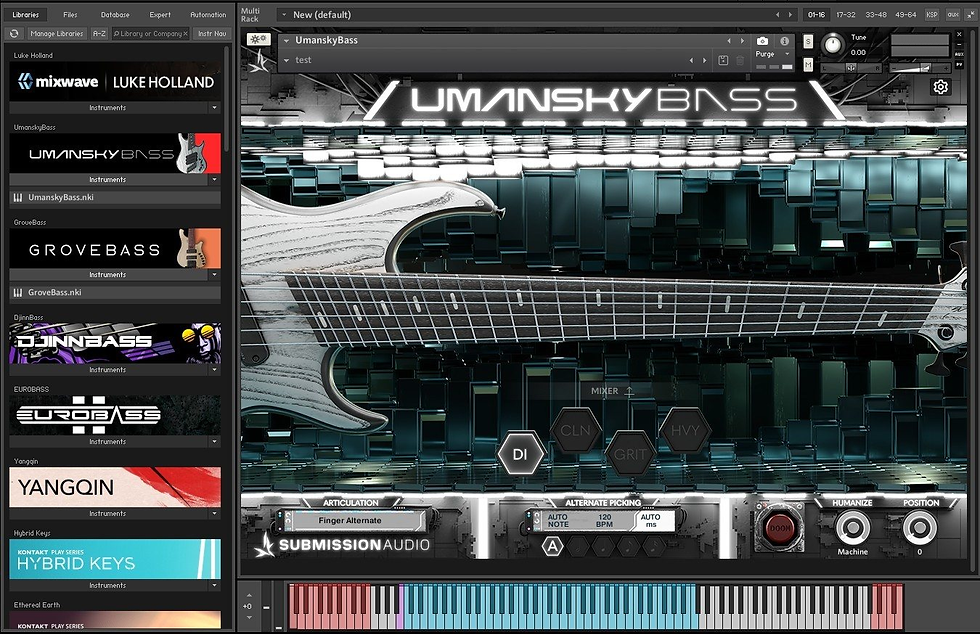Image resolution: width=980 pixels, height=634 pixels.
Task: Click the camera snapshot icon
Action: click(x=762, y=41)
